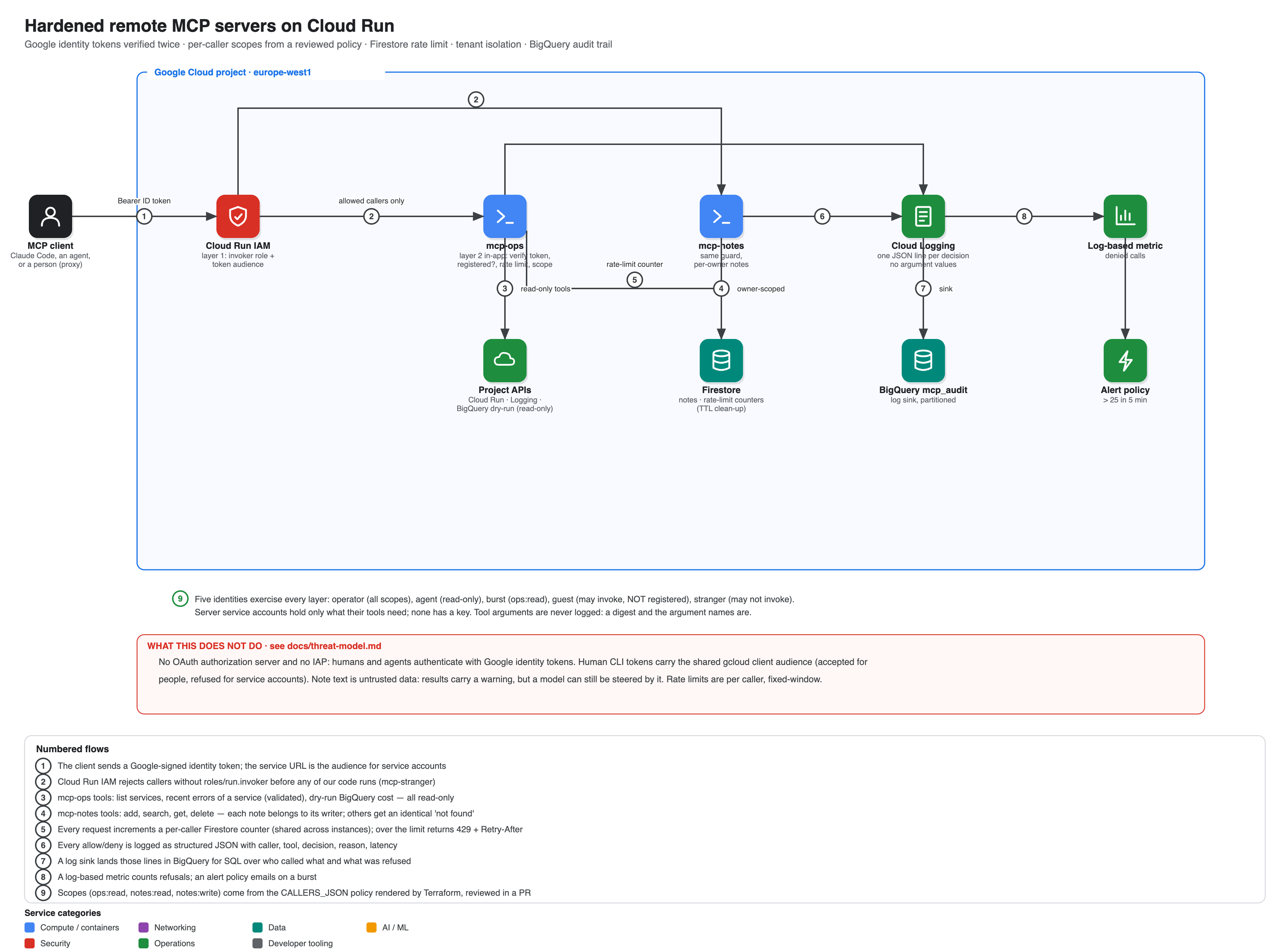
Task: Click flow 7 text about the log sink
Action: (234, 861)
